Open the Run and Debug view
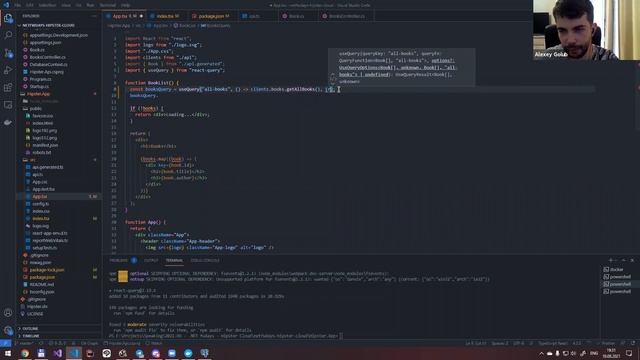The width and height of the screenshot is (640, 360). click(8, 71)
